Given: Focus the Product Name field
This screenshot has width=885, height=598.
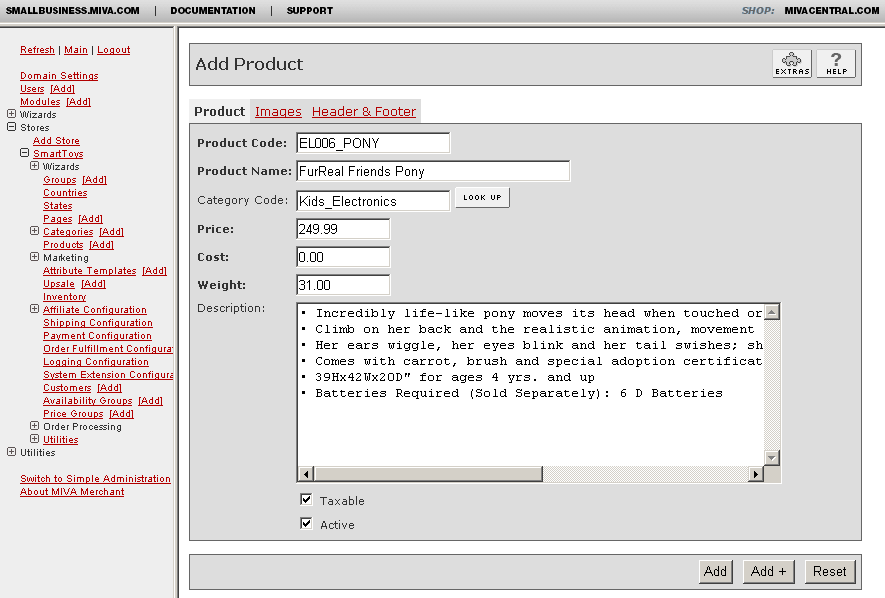Looking at the screenshot, I should click(x=433, y=171).
